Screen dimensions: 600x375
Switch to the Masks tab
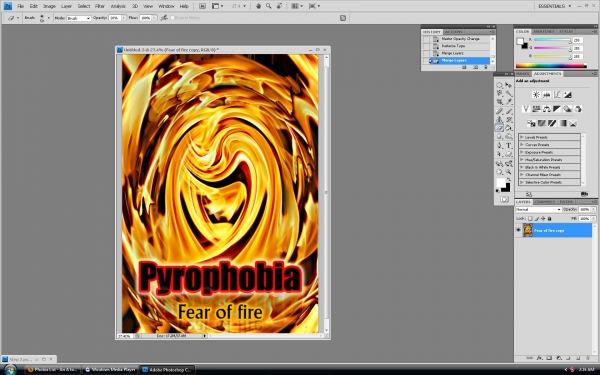click(522, 73)
